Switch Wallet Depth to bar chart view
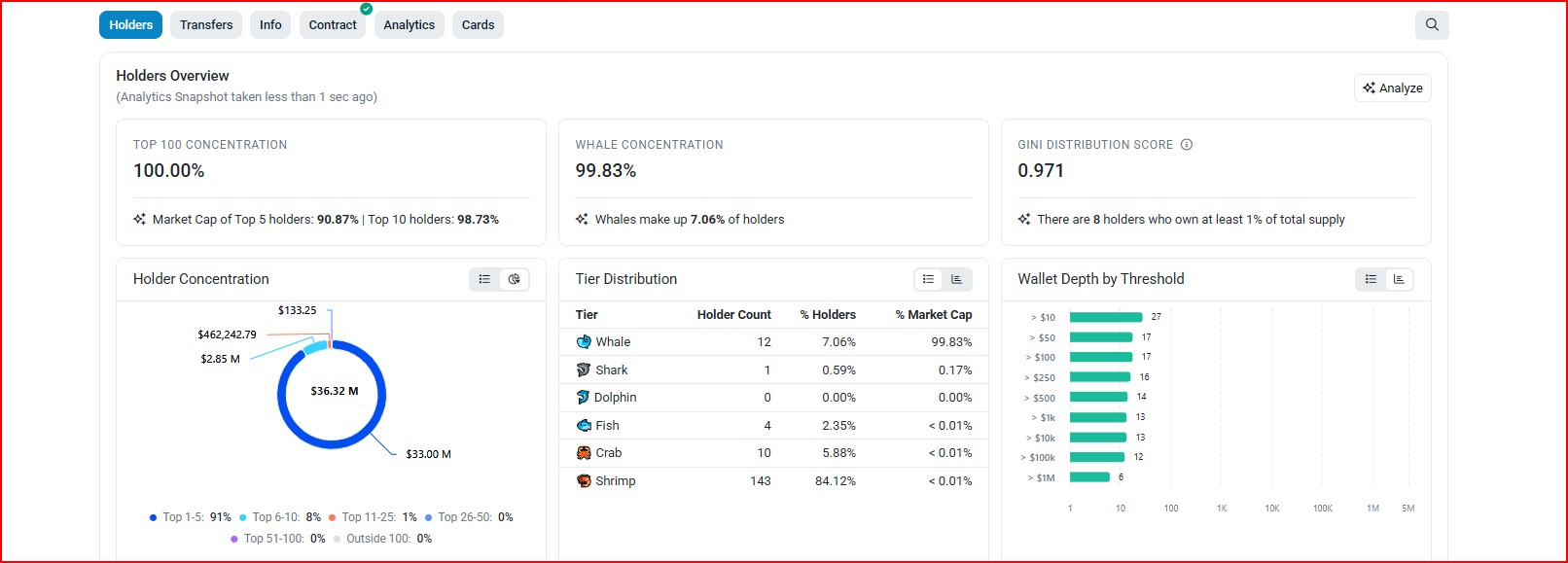The height and width of the screenshot is (563, 1568). pos(1399,279)
